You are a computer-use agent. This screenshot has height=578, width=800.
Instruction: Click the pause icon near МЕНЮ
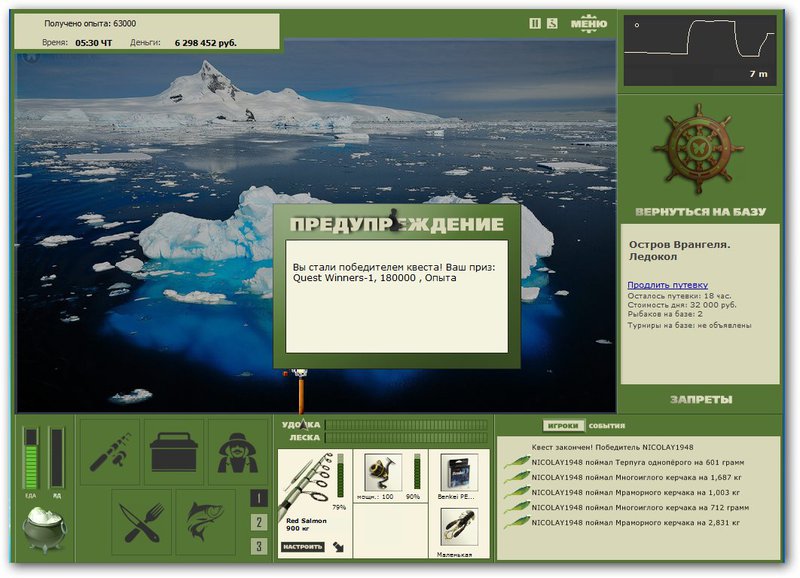[x=535, y=23]
